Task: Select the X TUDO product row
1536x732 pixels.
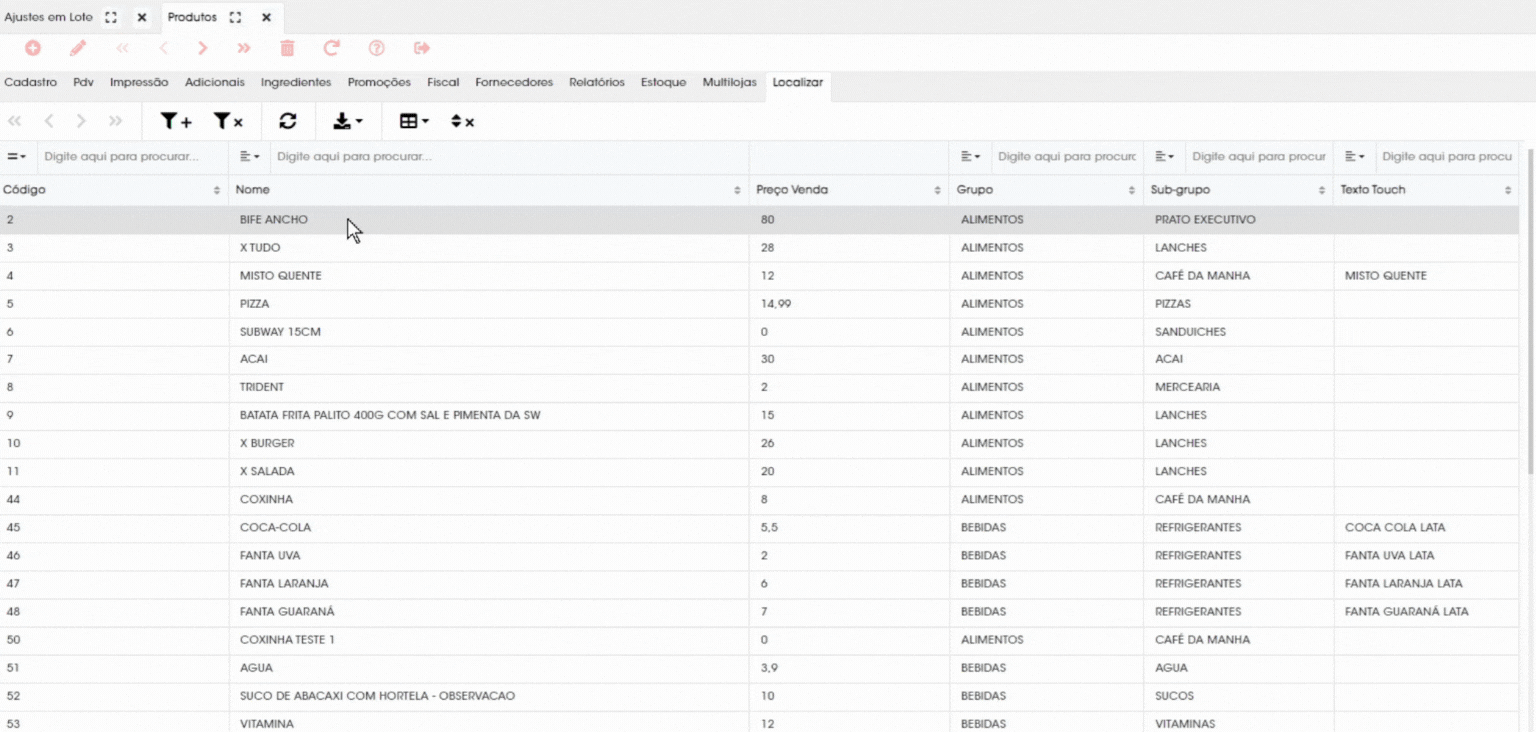Action: tap(759, 248)
